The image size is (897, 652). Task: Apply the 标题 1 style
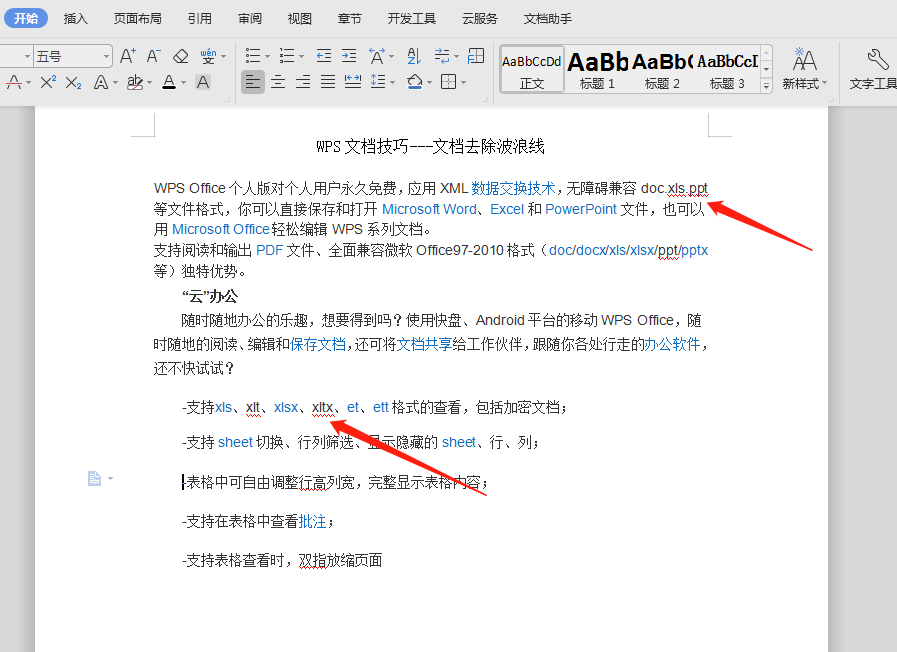(x=597, y=69)
